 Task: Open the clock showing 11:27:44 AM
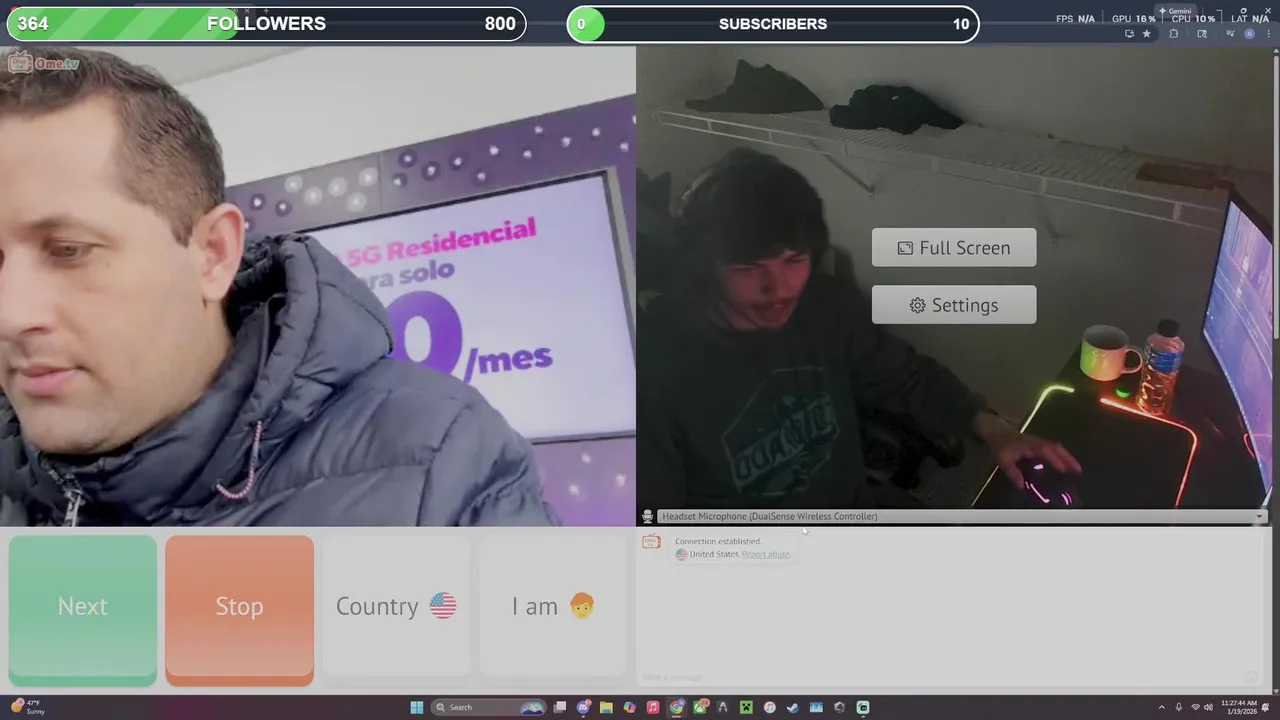(1241, 707)
